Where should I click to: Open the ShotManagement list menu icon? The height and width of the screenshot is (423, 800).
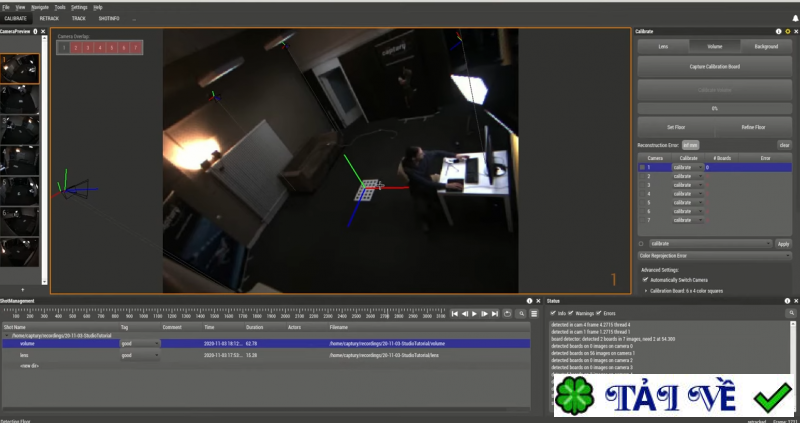click(534, 314)
